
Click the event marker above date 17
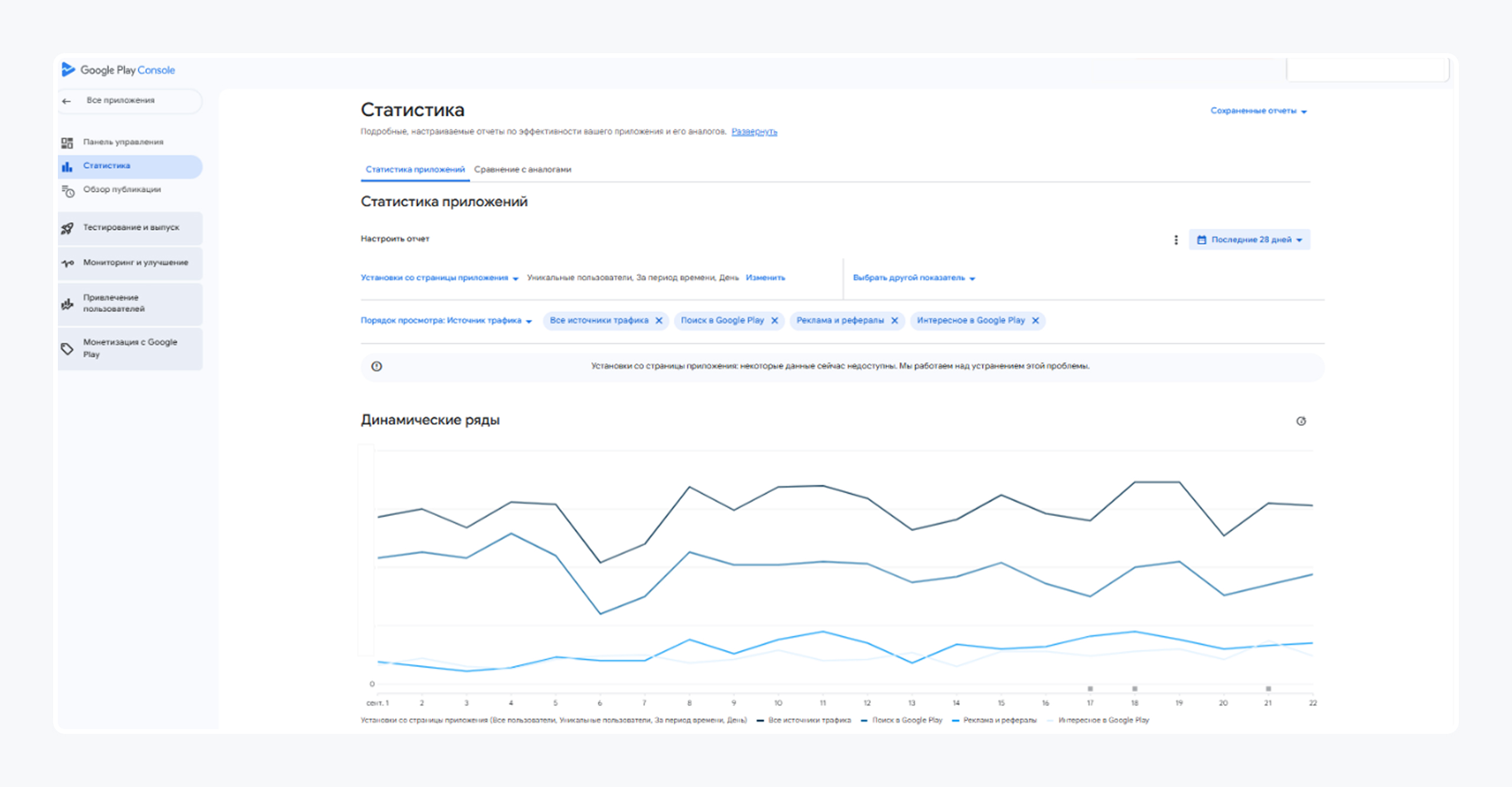1090,688
